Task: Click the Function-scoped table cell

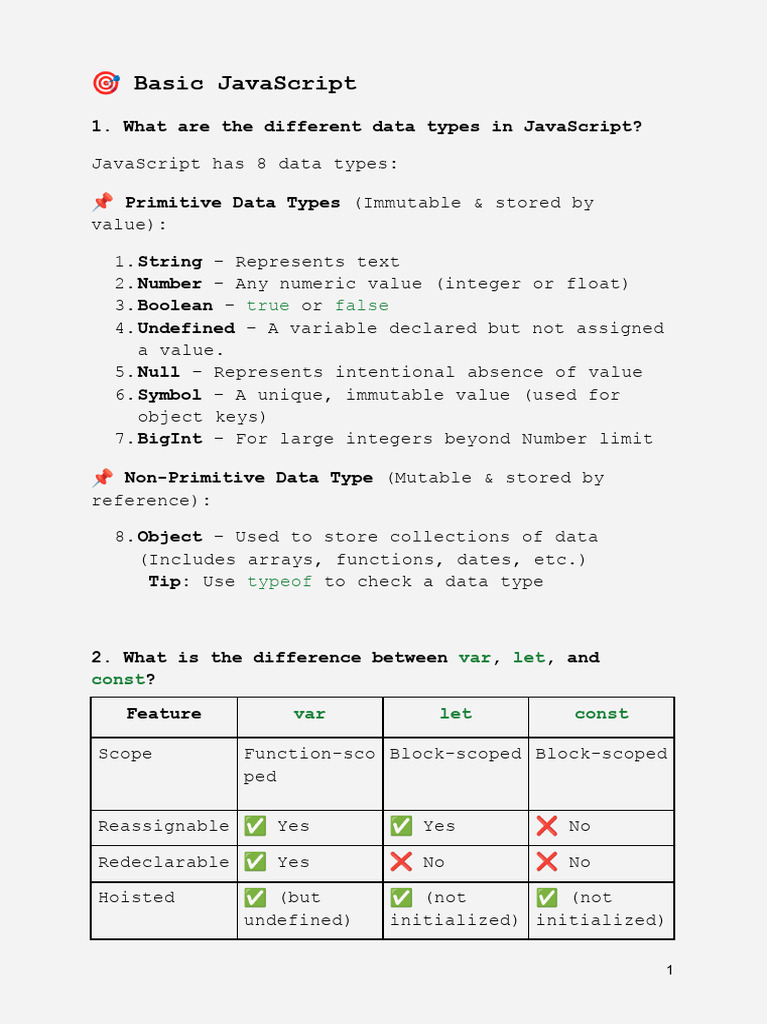Action: click(309, 765)
